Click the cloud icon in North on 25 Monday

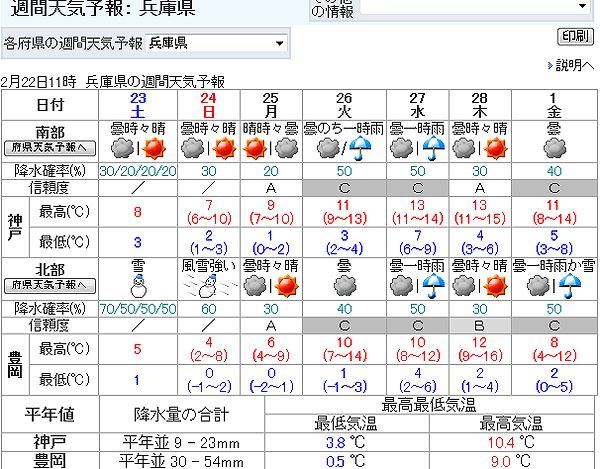point(254,286)
